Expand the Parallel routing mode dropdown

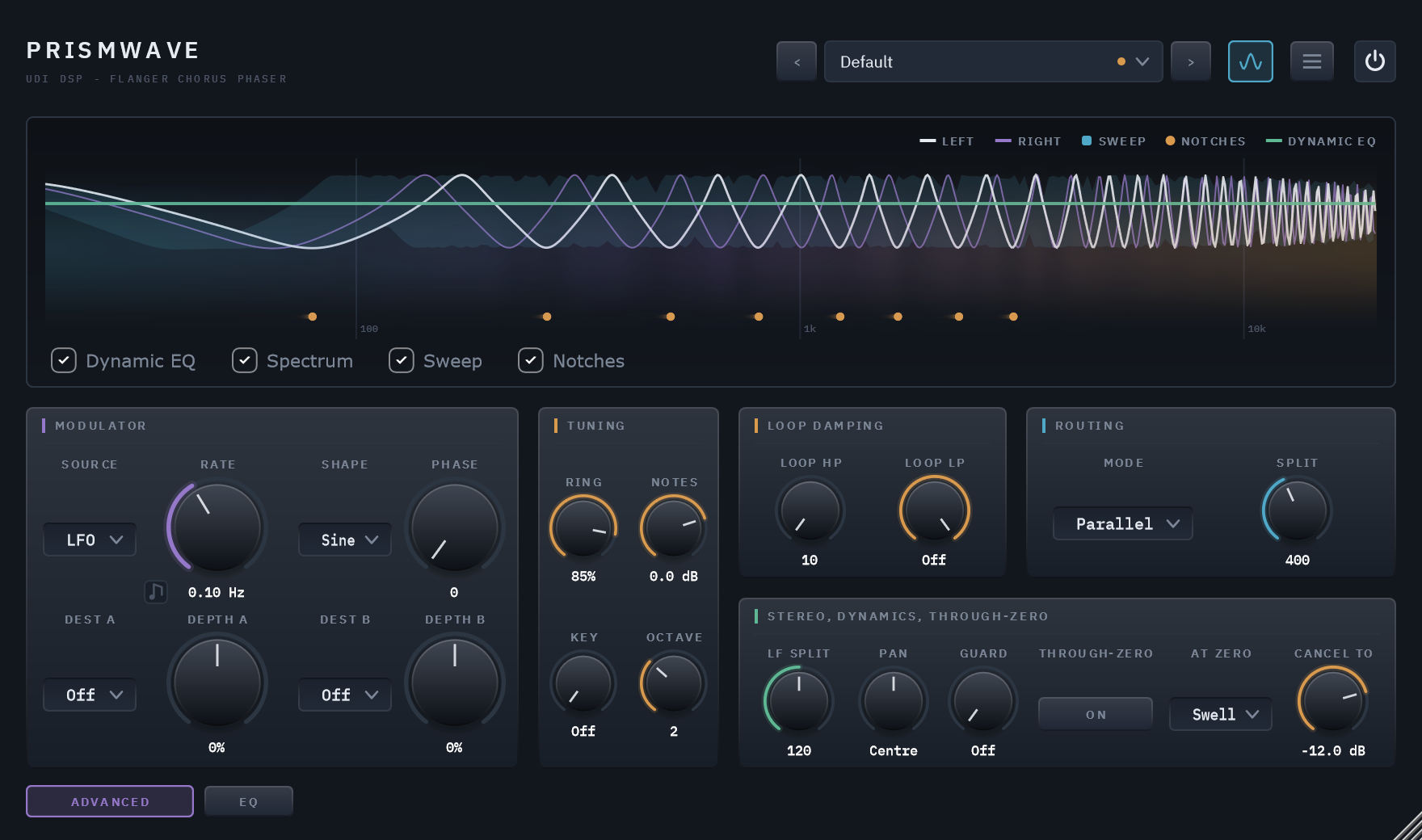tap(1123, 523)
